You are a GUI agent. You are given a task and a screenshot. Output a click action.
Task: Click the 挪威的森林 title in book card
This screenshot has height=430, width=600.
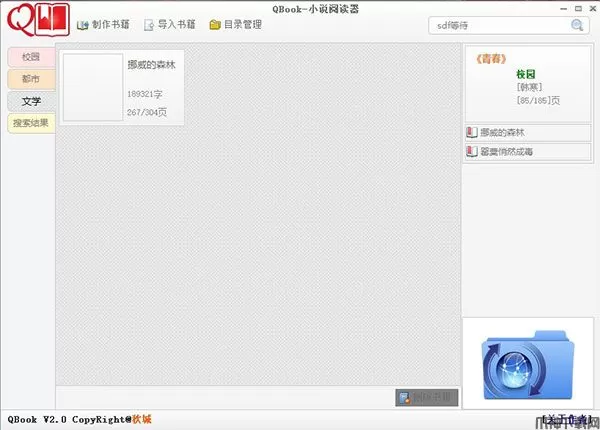(x=152, y=65)
